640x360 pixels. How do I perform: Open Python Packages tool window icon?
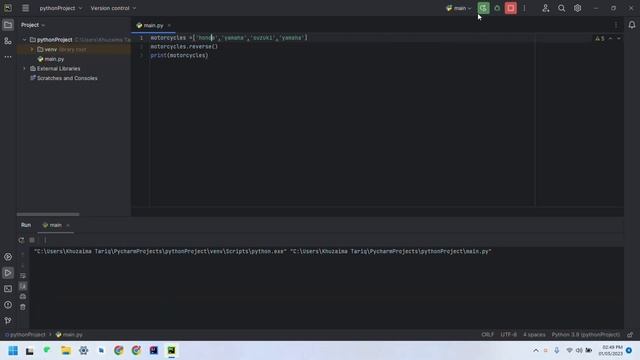click(x=8, y=257)
